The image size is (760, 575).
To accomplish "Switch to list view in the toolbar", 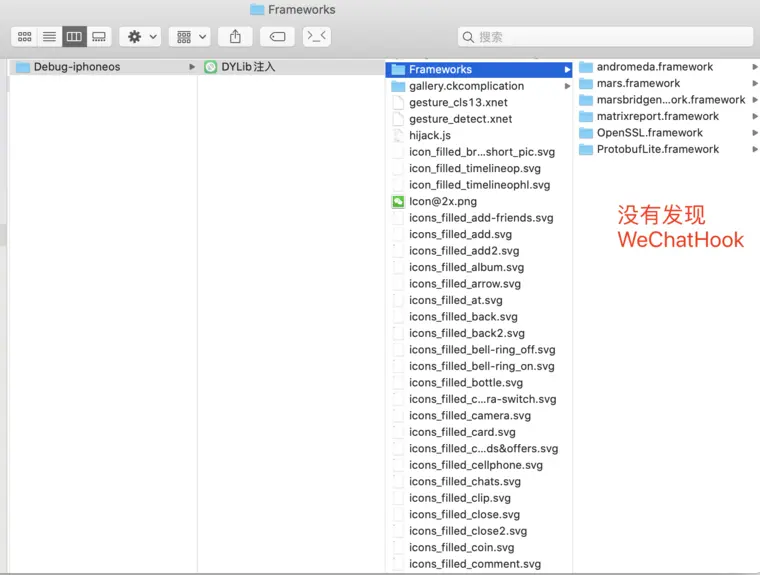I will tap(49, 37).
